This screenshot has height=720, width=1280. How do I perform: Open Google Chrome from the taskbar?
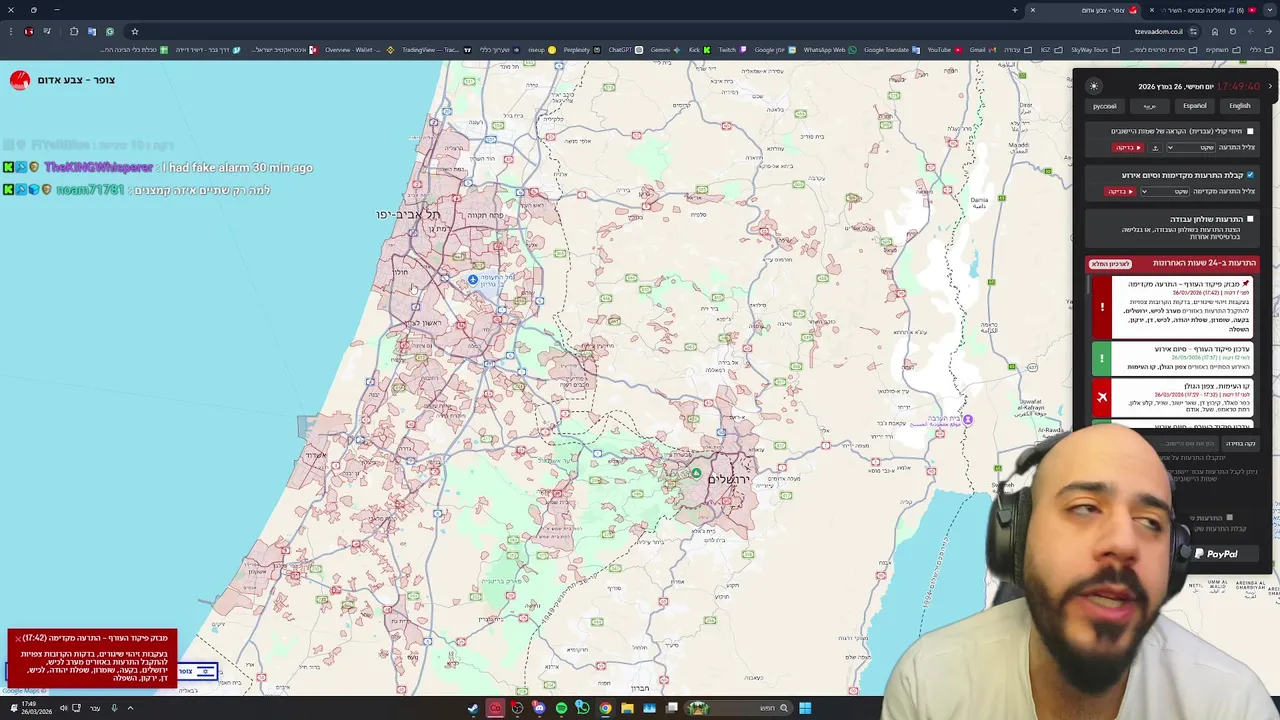(605, 708)
